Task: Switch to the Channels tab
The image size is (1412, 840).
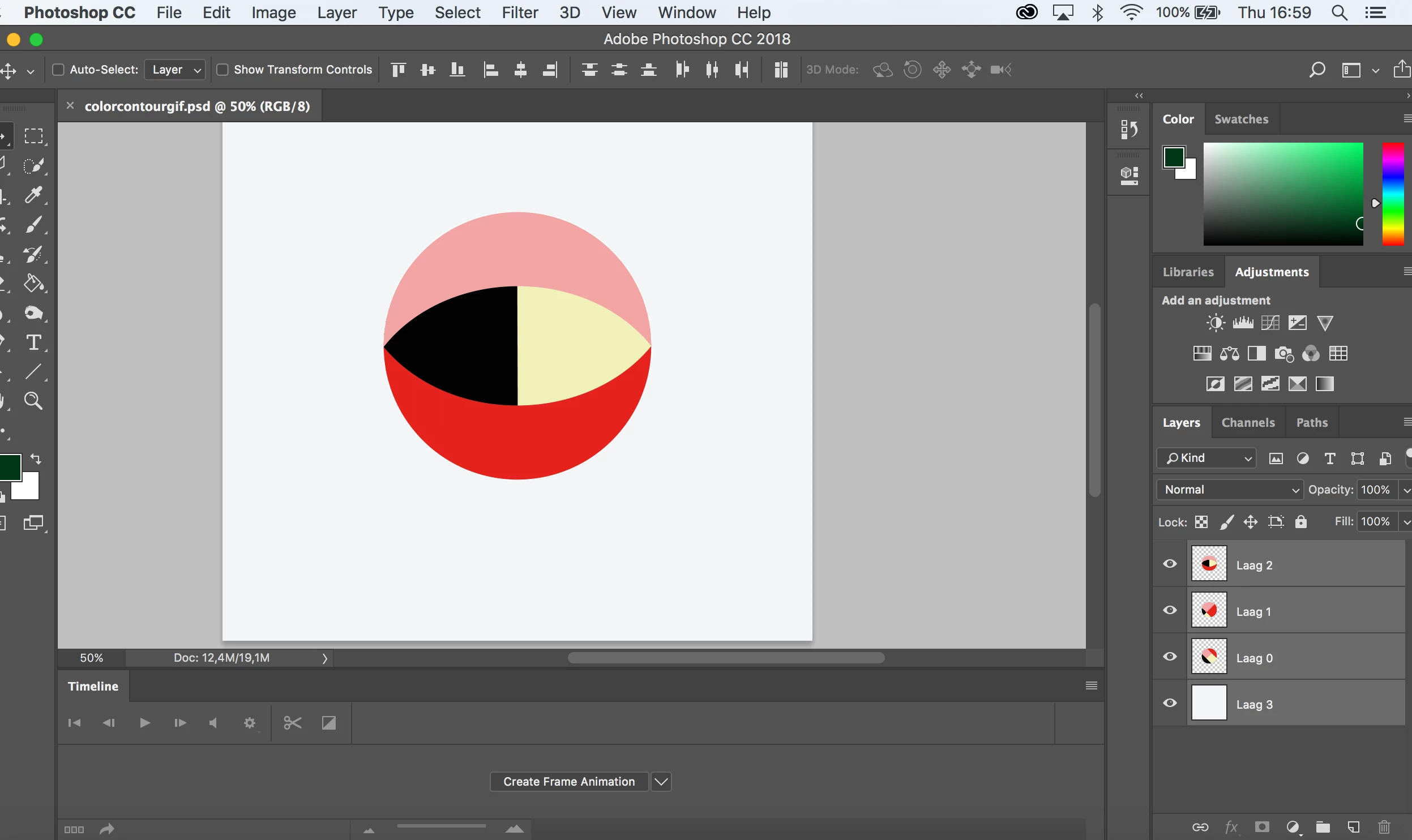Action: click(x=1248, y=423)
